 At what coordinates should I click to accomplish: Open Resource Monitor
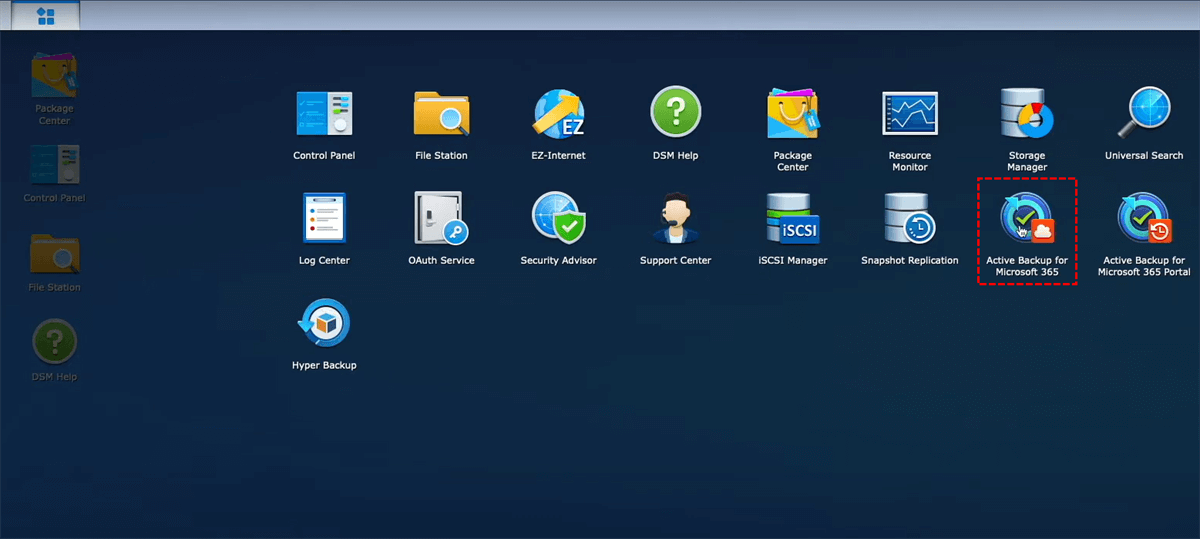pos(909,114)
